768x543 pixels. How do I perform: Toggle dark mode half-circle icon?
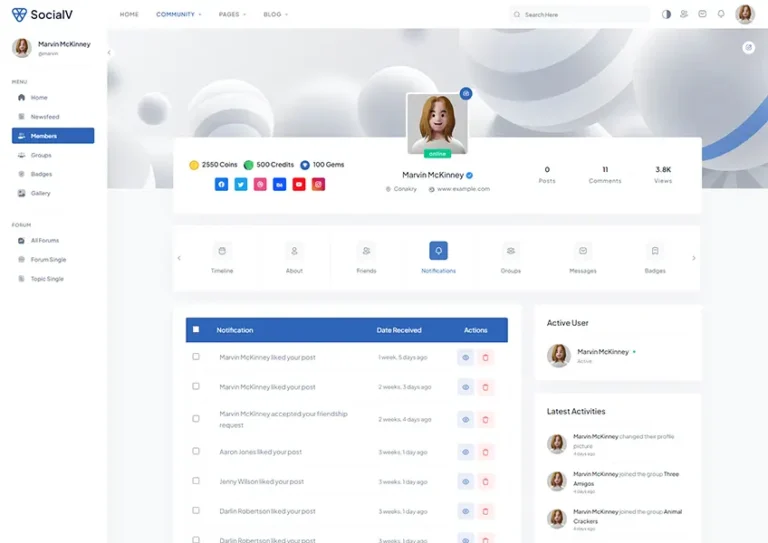666,14
